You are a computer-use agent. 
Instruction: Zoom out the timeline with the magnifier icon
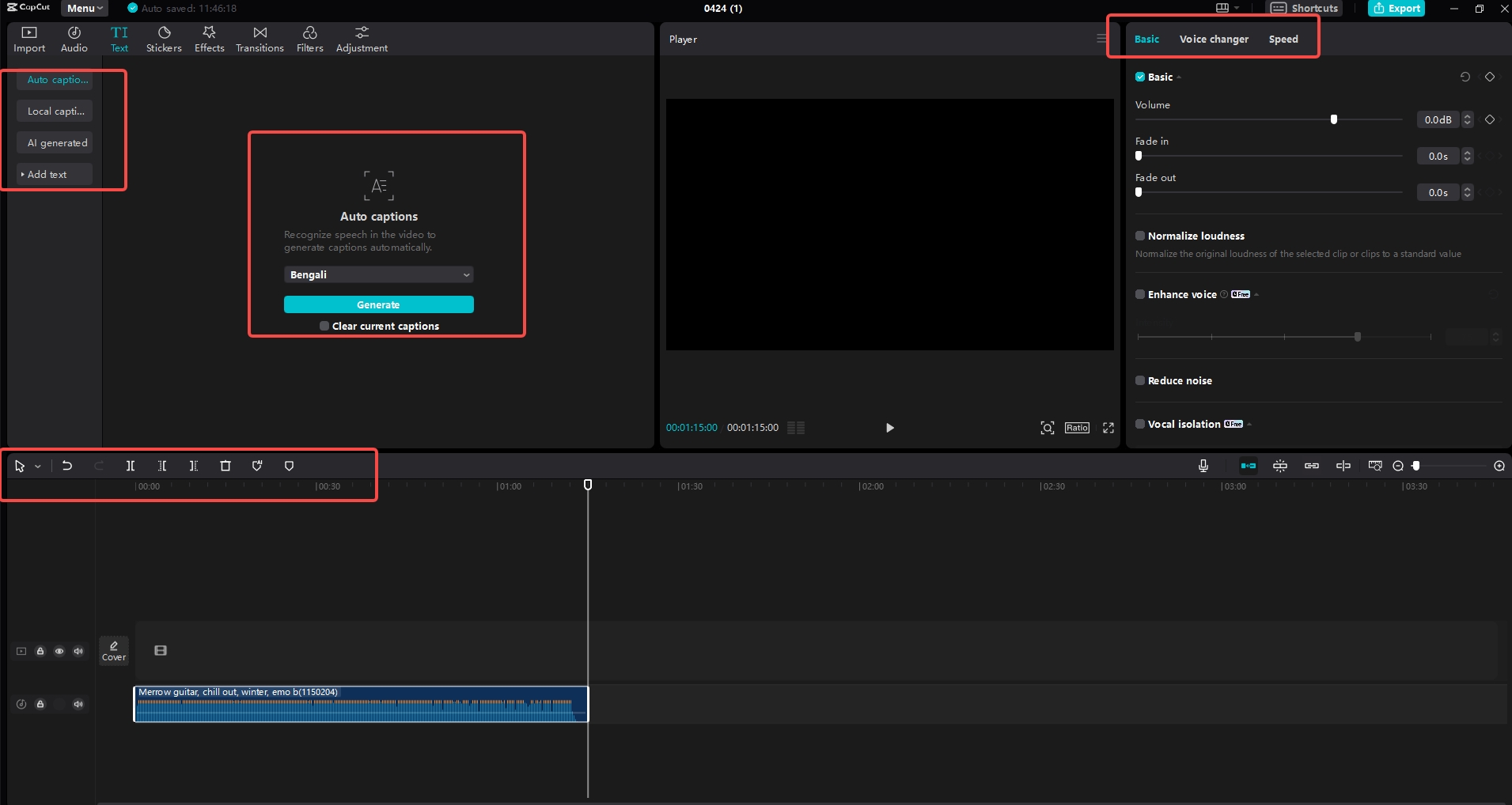pyautogui.click(x=1399, y=466)
